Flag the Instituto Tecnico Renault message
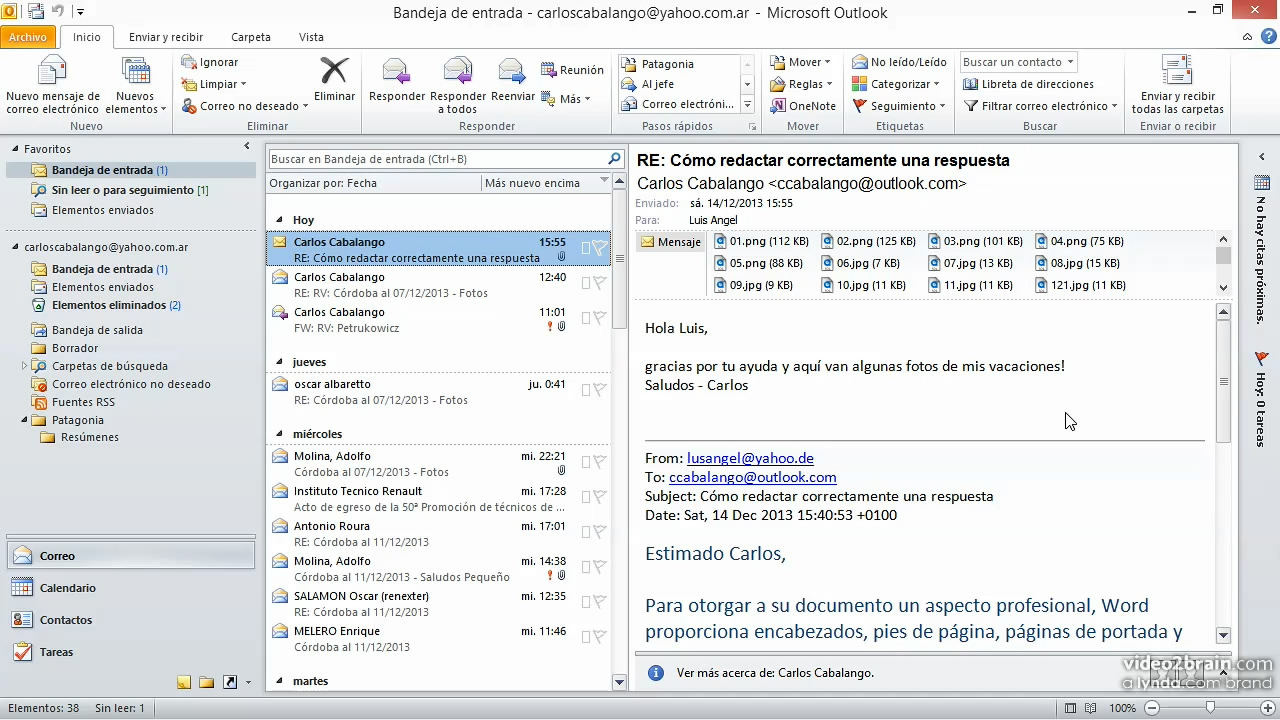This screenshot has width=1280, height=720. click(600, 498)
